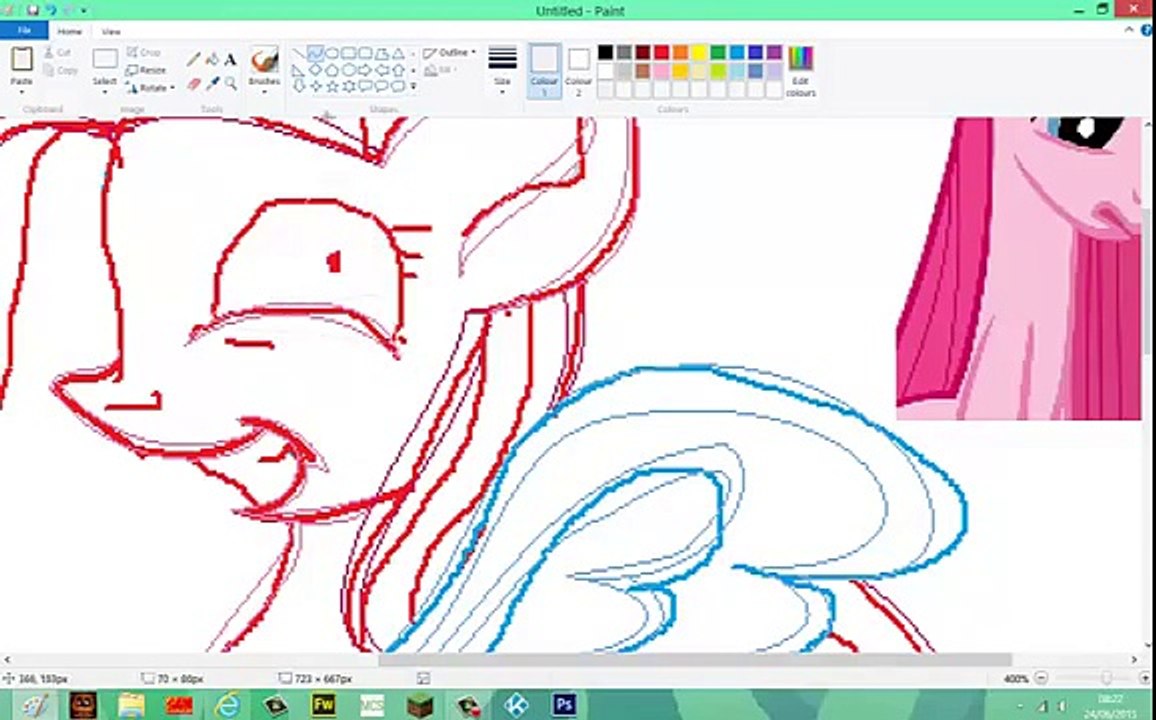The image size is (1156, 720).
Task: Pick the black colour swatch
Action: click(605, 52)
